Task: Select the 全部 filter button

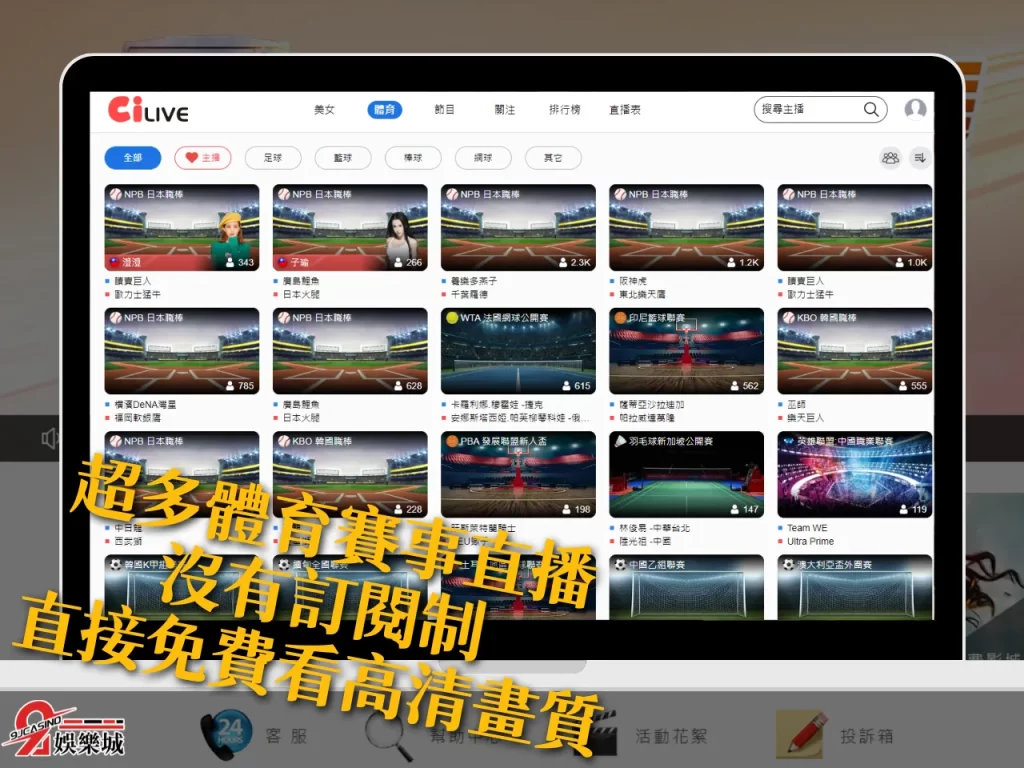Action: coord(132,158)
